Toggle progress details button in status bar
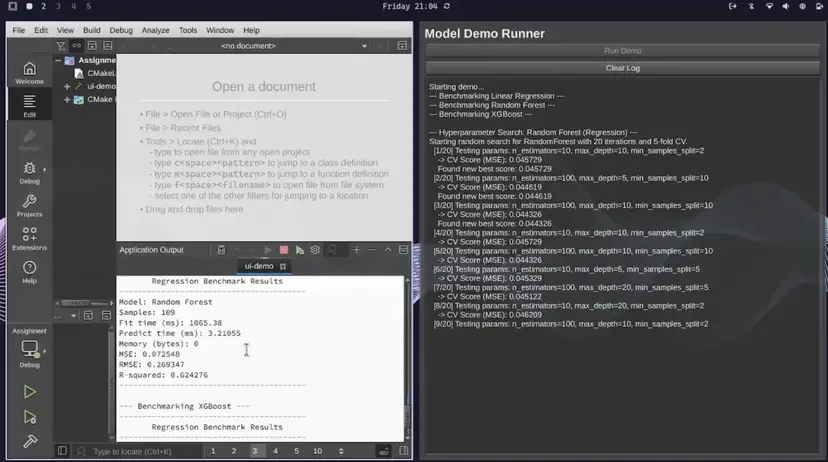The height and width of the screenshot is (462, 828). [384, 451]
